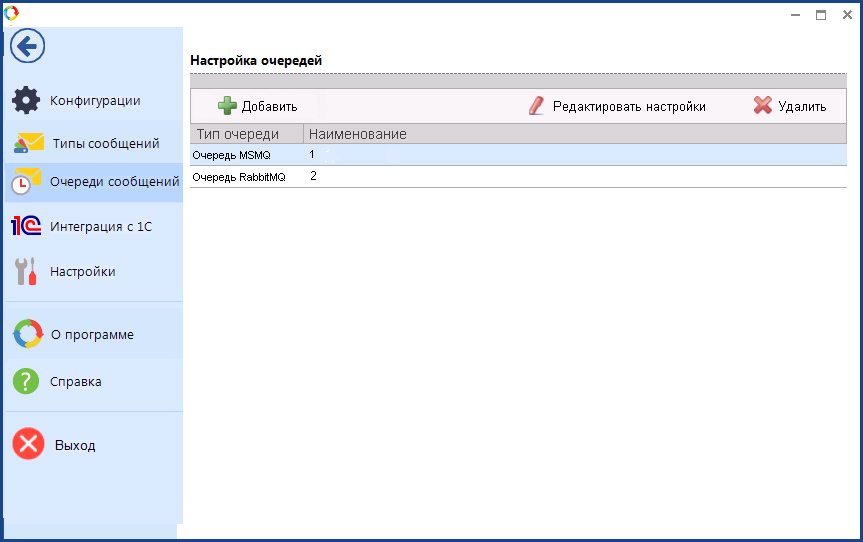
Task: Open the Конфигурации section
Action: click(x=95, y=101)
